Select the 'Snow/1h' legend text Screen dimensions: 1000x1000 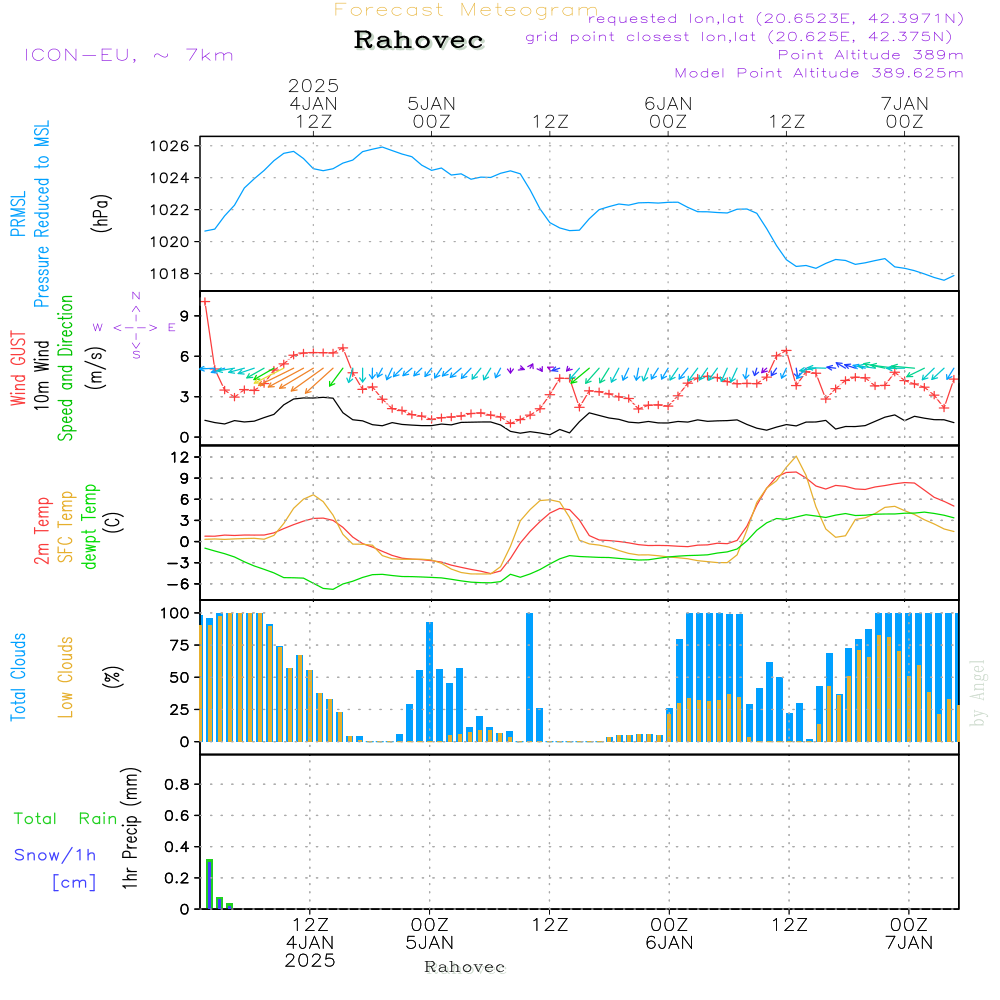tap(55, 855)
